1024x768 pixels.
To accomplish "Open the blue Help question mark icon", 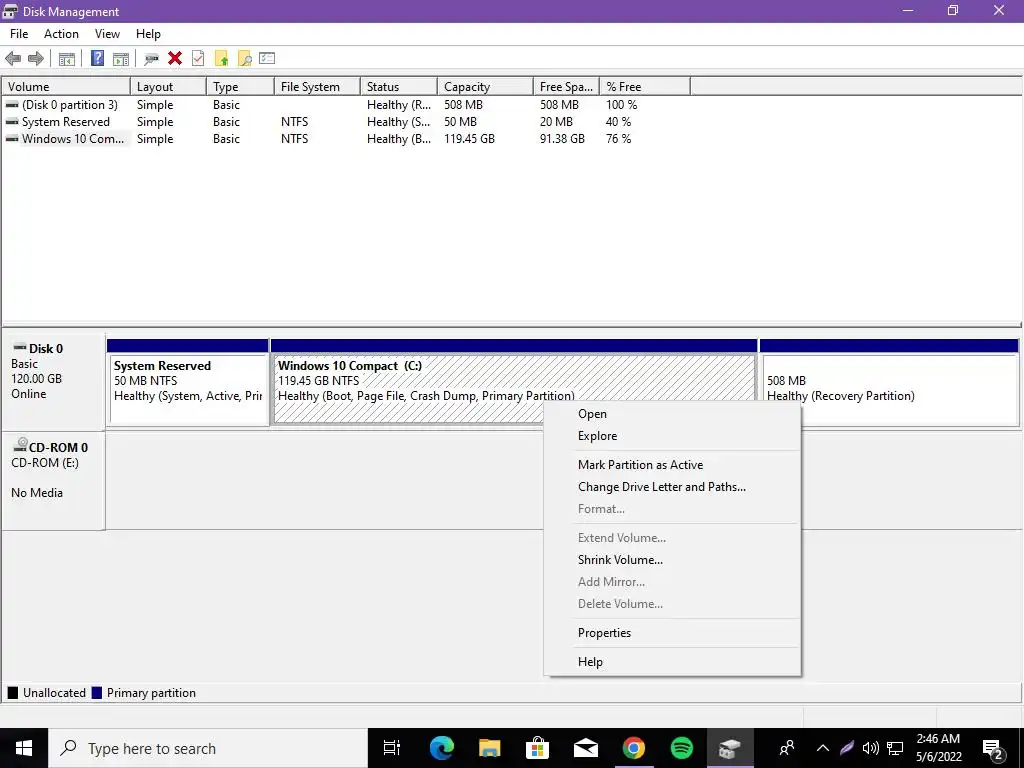I will [97, 58].
